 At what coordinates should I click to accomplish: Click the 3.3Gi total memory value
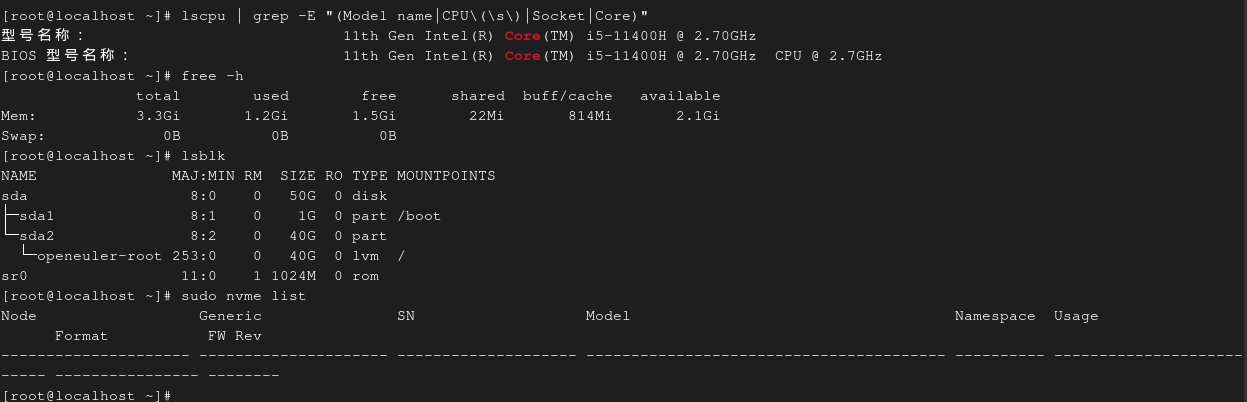coord(157,116)
